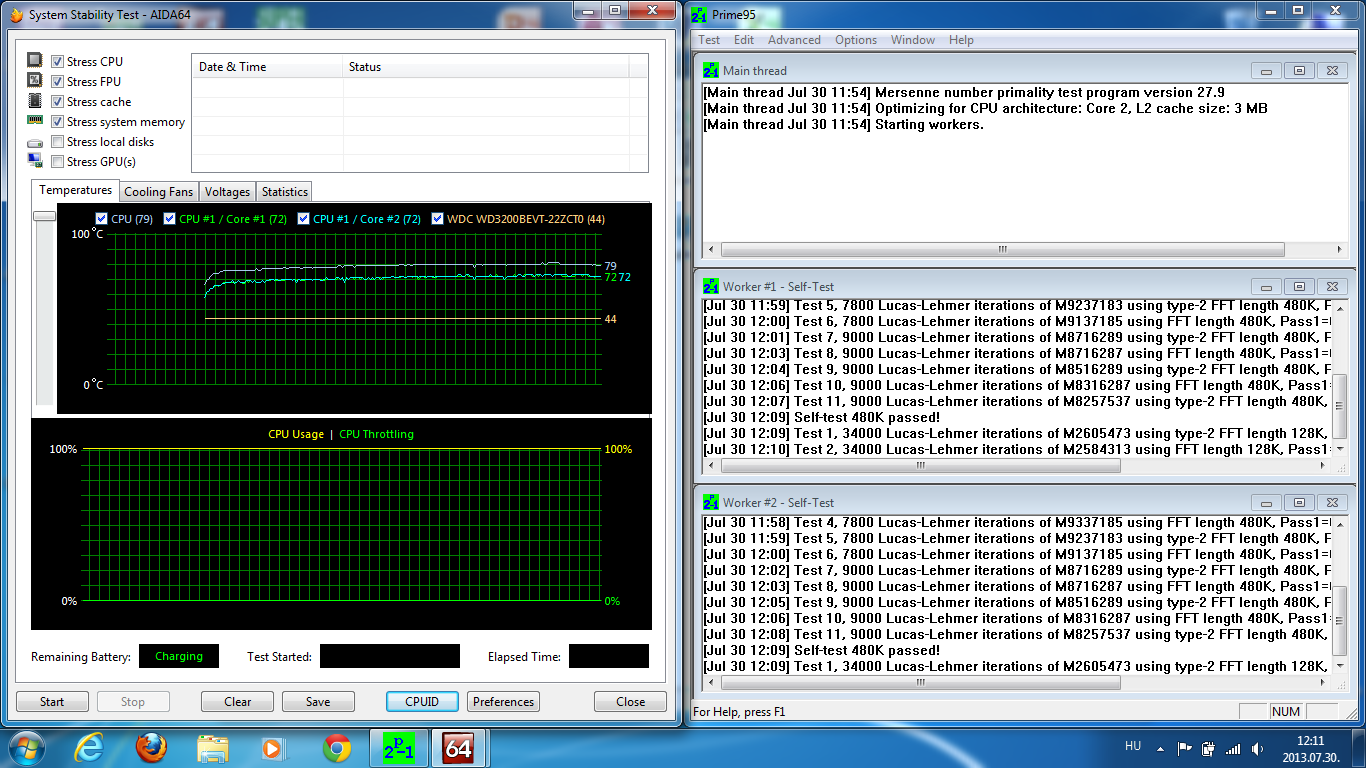Image resolution: width=1366 pixels, height=768 pixels.
Task: Click the battery power icon in the system tray
Action: tap(1209, 748)
